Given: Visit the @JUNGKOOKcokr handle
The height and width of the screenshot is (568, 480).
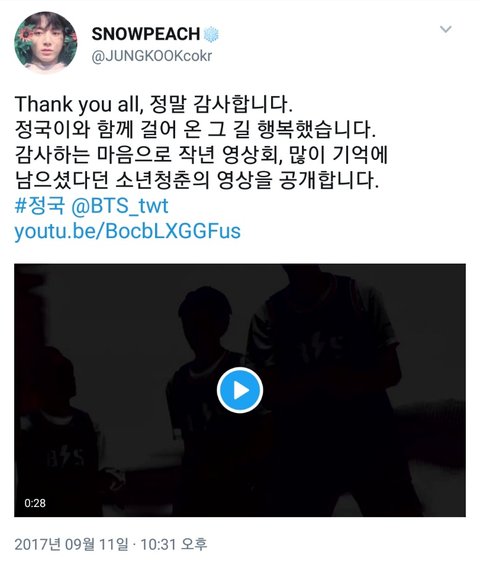Looking at the screenshot, I should pos(151,57).
